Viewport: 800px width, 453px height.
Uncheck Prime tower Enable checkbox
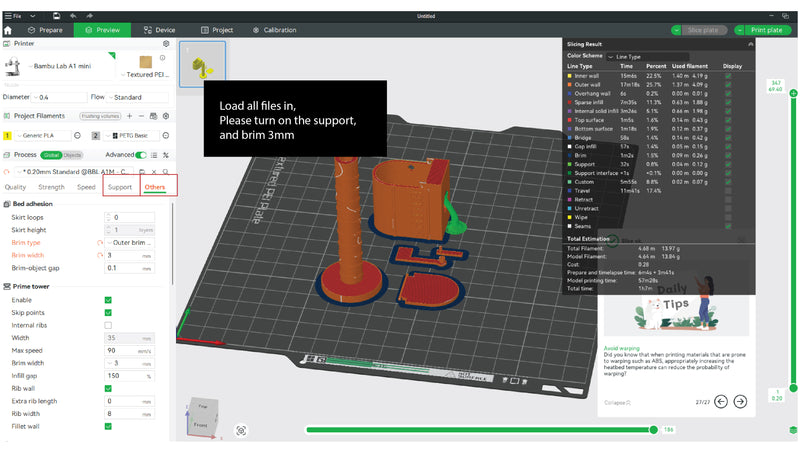(x=108, y=300)
